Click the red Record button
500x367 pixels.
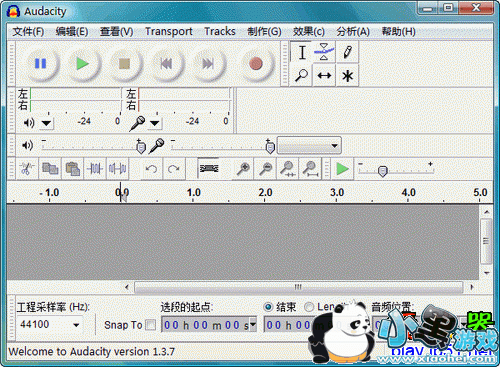pyautogui.click(x=256, y=63)
